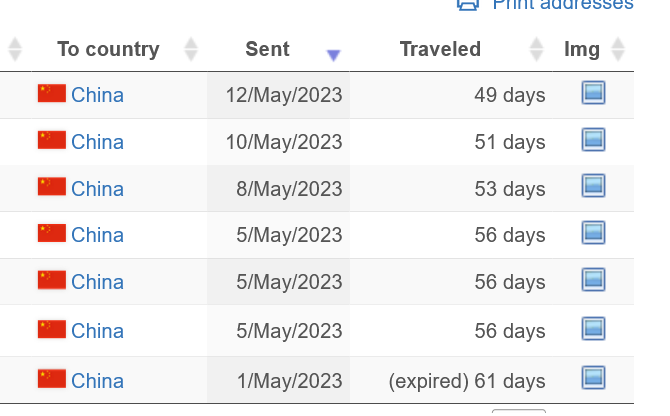
Task: Toggle Sent column descending sort arrow
Action: pyautogui.click(x=333, y=55)
